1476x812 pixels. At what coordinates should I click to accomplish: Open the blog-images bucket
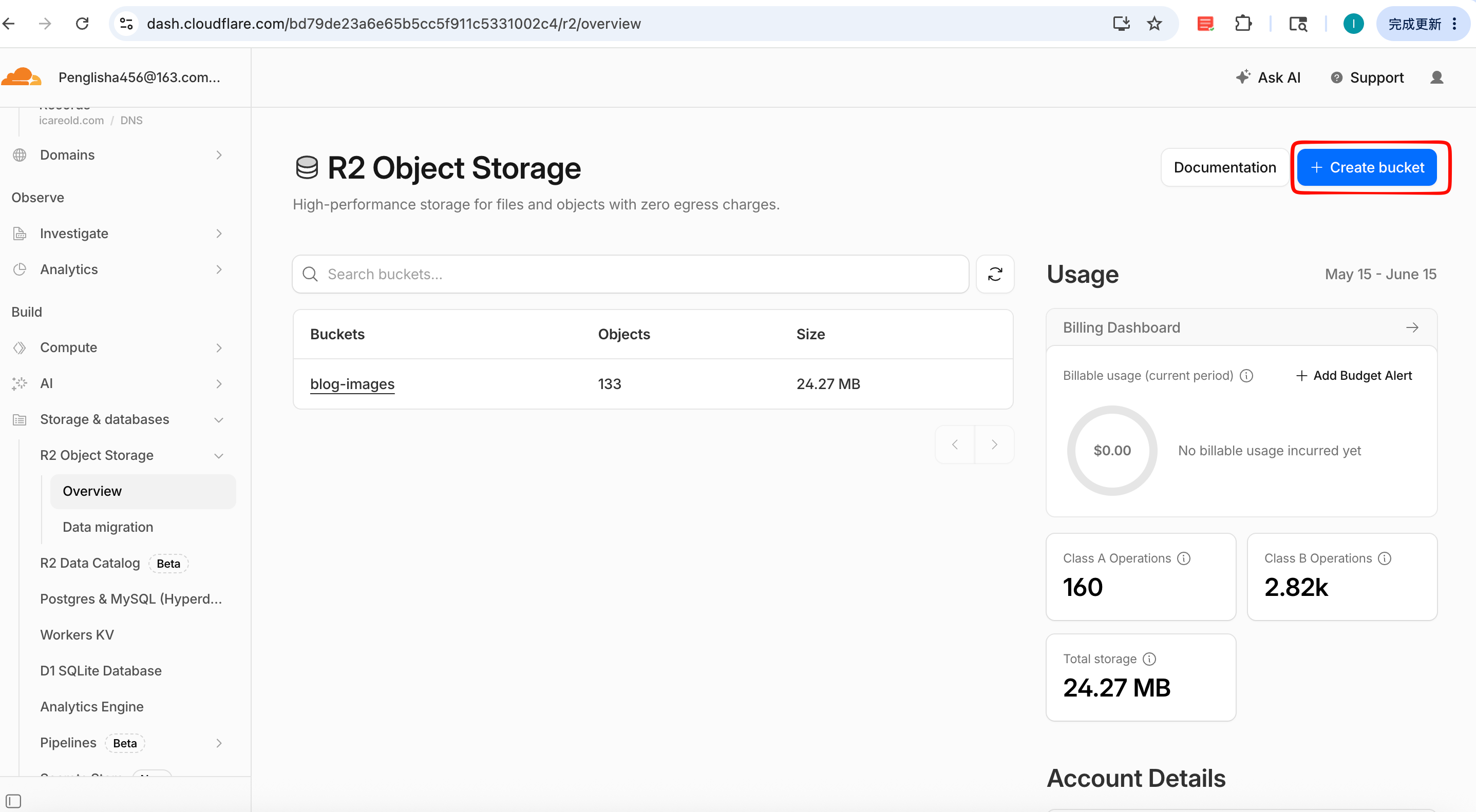pyautogui.click(x=352, y=383)
